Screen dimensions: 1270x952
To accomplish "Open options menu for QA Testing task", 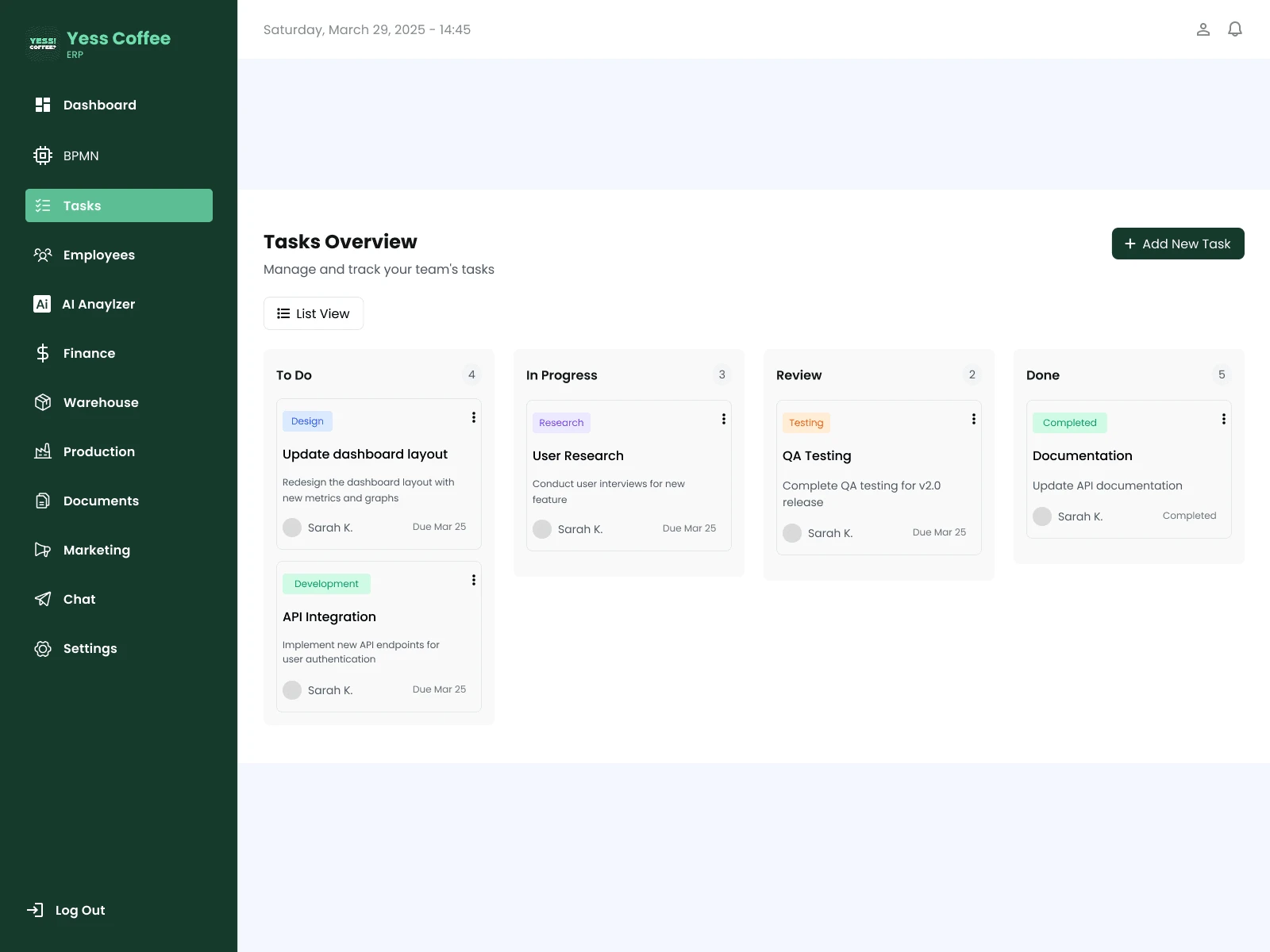I will click(x=974, y=419).
